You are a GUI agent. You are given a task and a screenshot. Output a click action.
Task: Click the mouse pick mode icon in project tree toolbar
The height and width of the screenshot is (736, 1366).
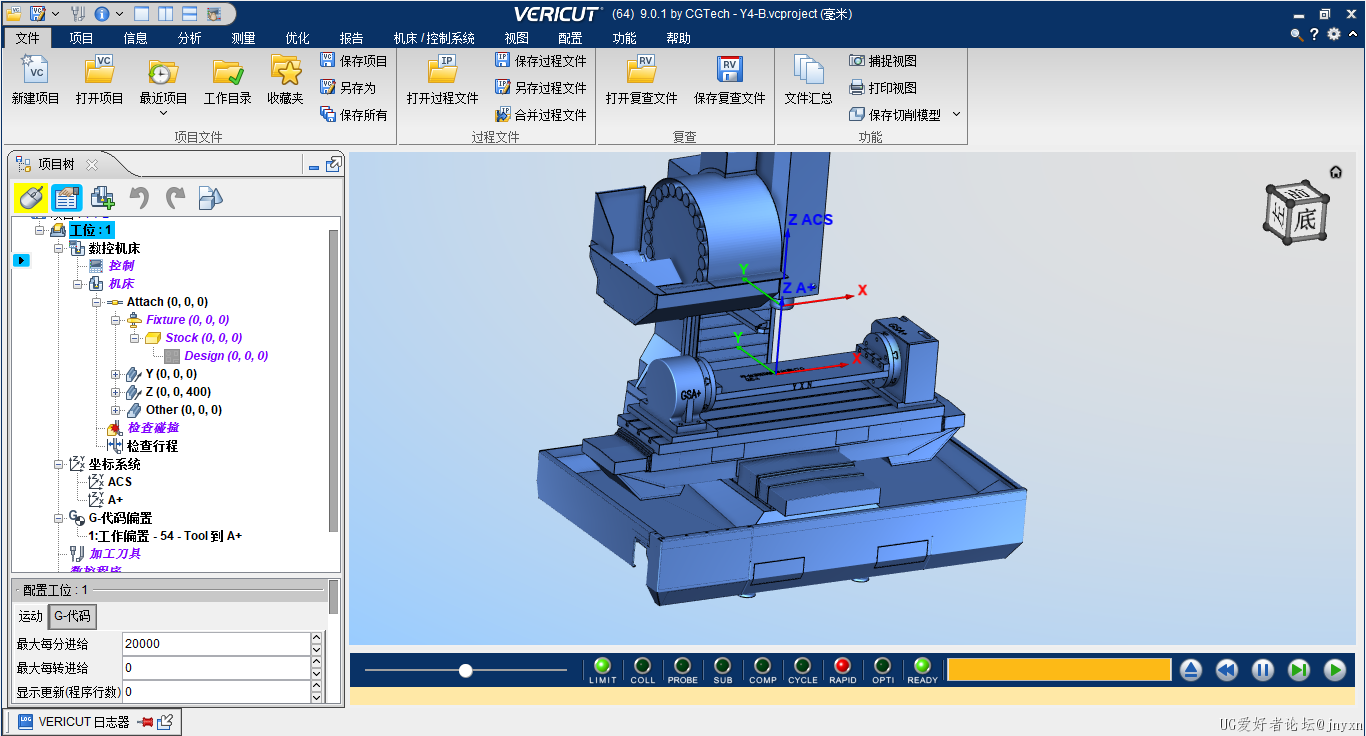[30, 198]
